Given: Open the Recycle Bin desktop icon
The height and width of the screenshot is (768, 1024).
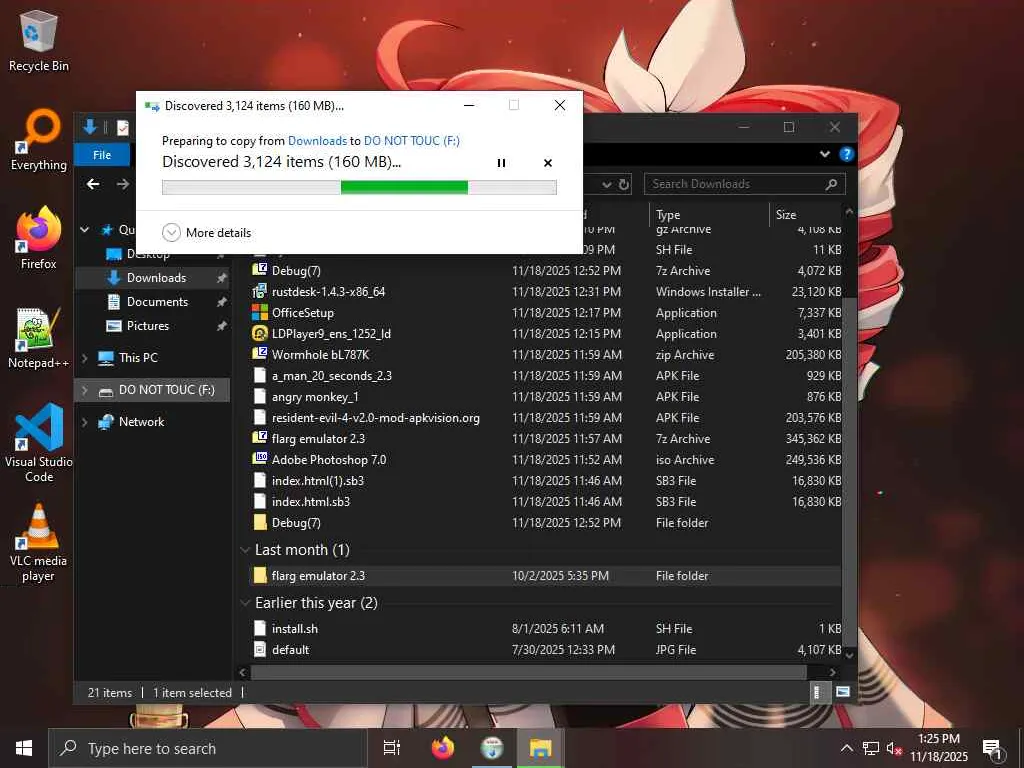Looking at the screenshot, I should point(39,40).
